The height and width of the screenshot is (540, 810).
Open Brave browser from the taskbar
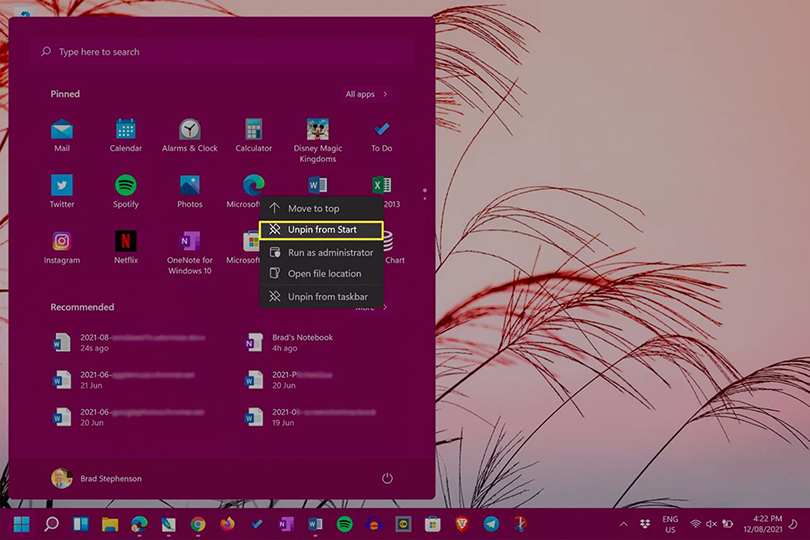click(x=462, y=524)
